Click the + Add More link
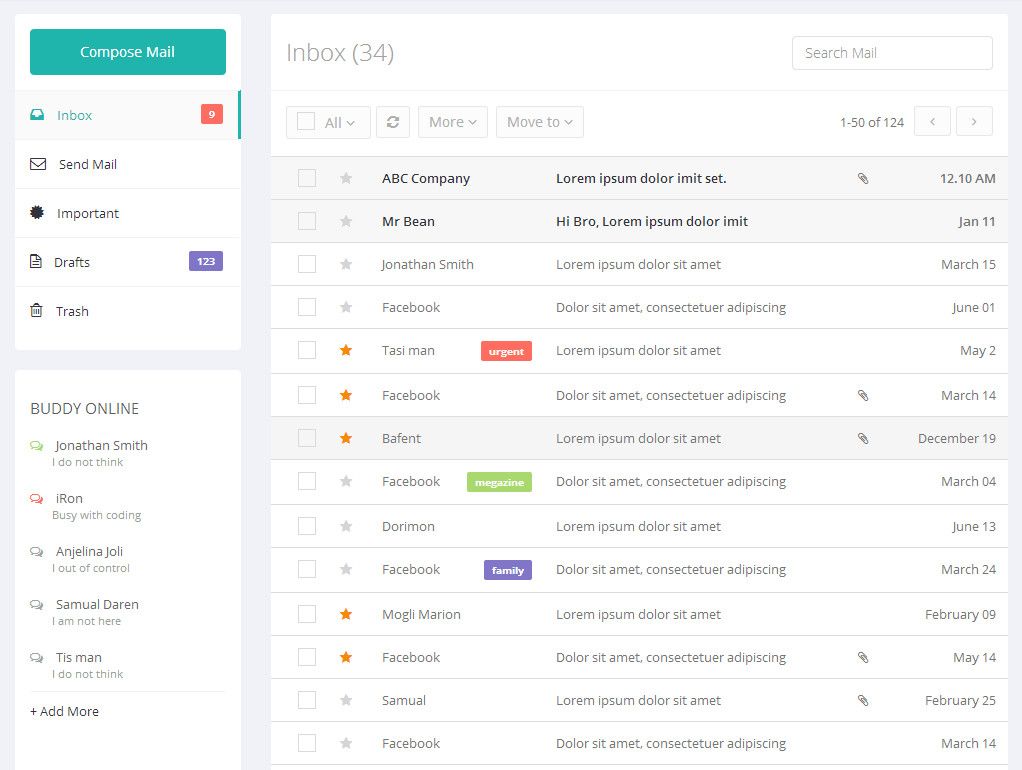Viewport: 1022px width, 770px height. (x=64, y=711)
